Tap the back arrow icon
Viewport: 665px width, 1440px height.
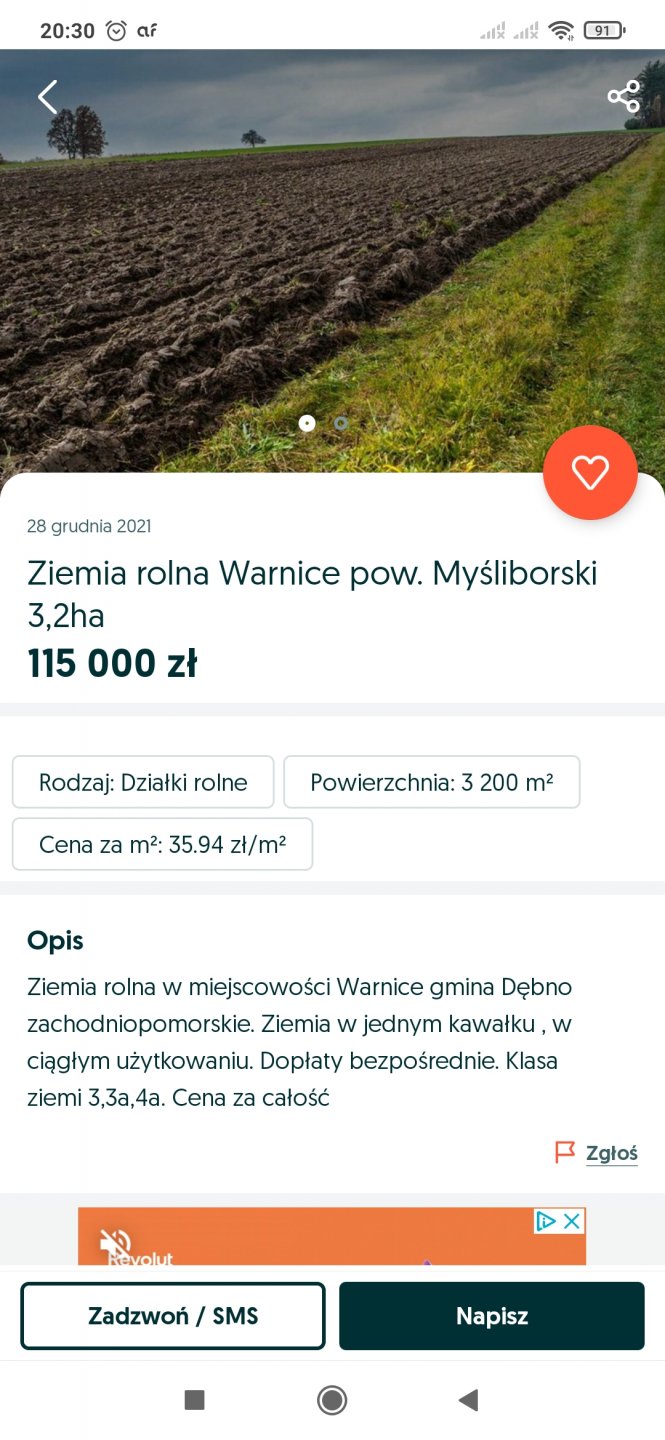pyautogui.click(x=47, y=97)
